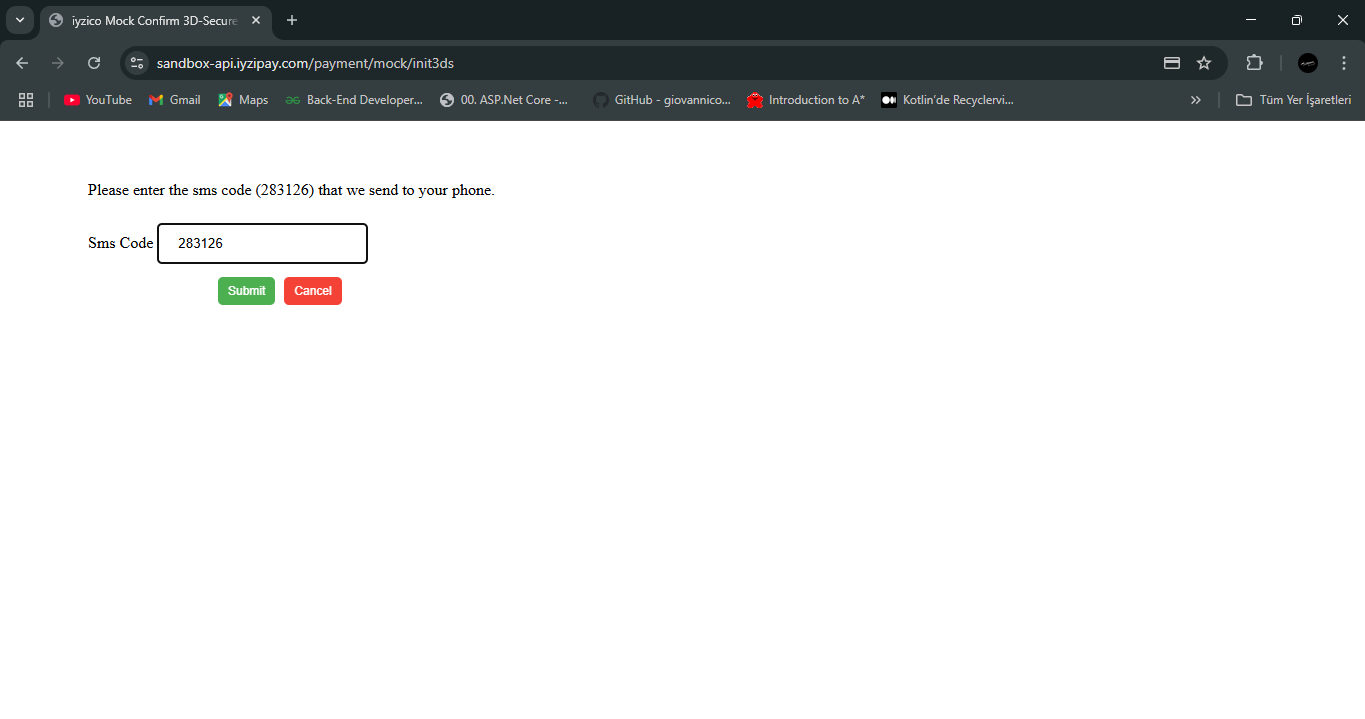Open a new tab with plus button
The height and width of the screenshot is (719, 1365).
pos(292,20)
